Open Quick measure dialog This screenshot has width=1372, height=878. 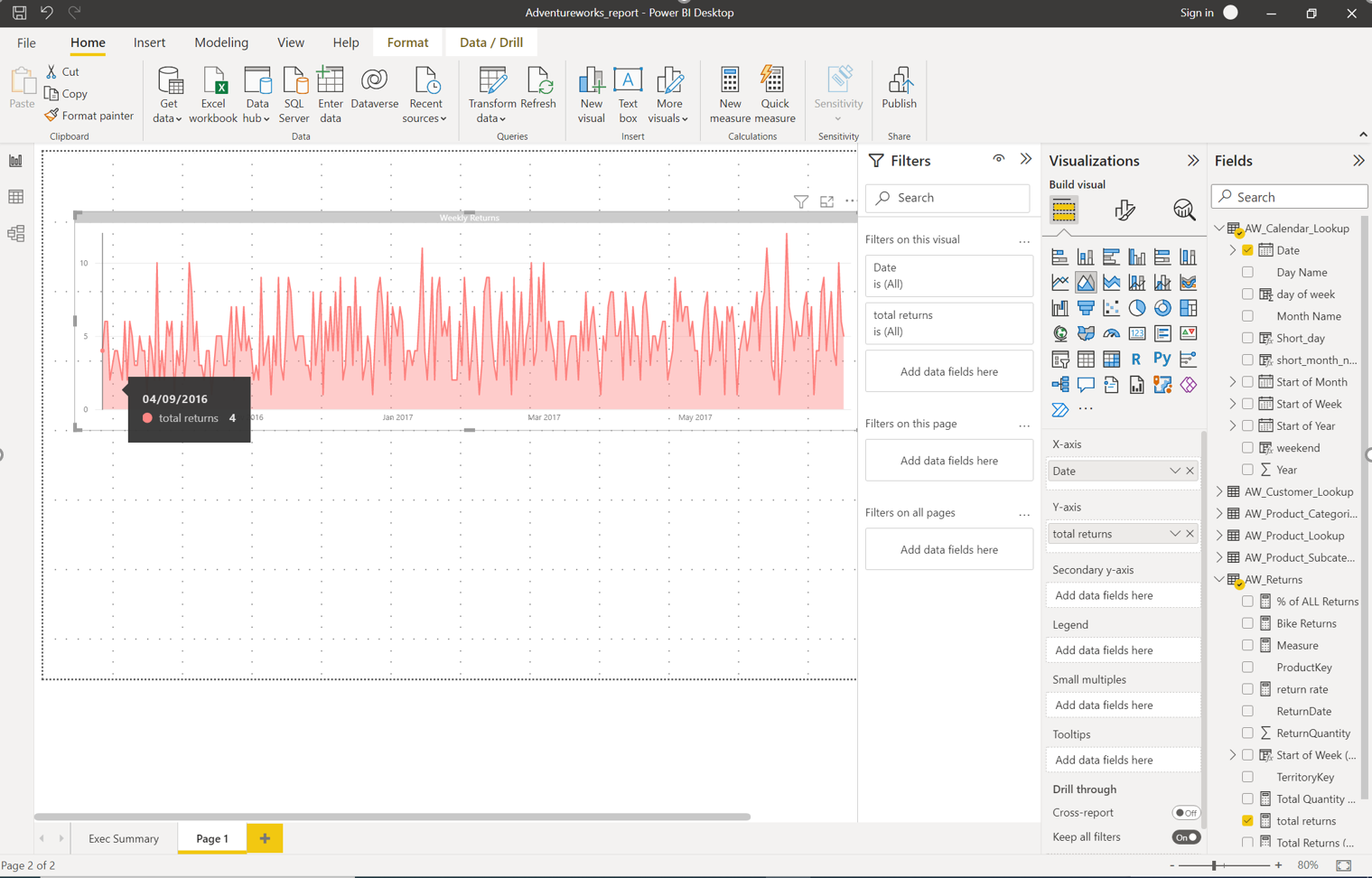click(774, 95)
